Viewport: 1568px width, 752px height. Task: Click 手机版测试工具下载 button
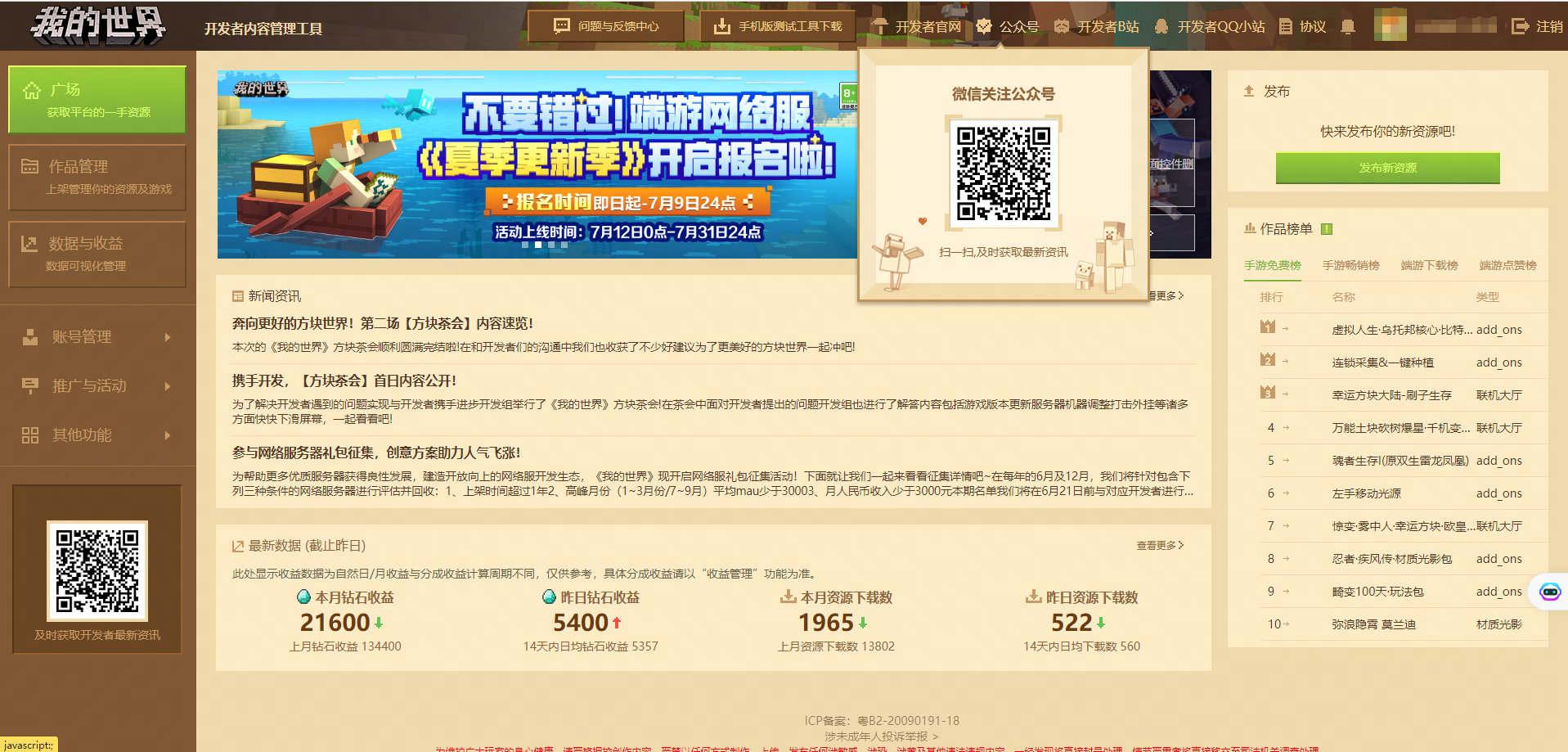778,26
